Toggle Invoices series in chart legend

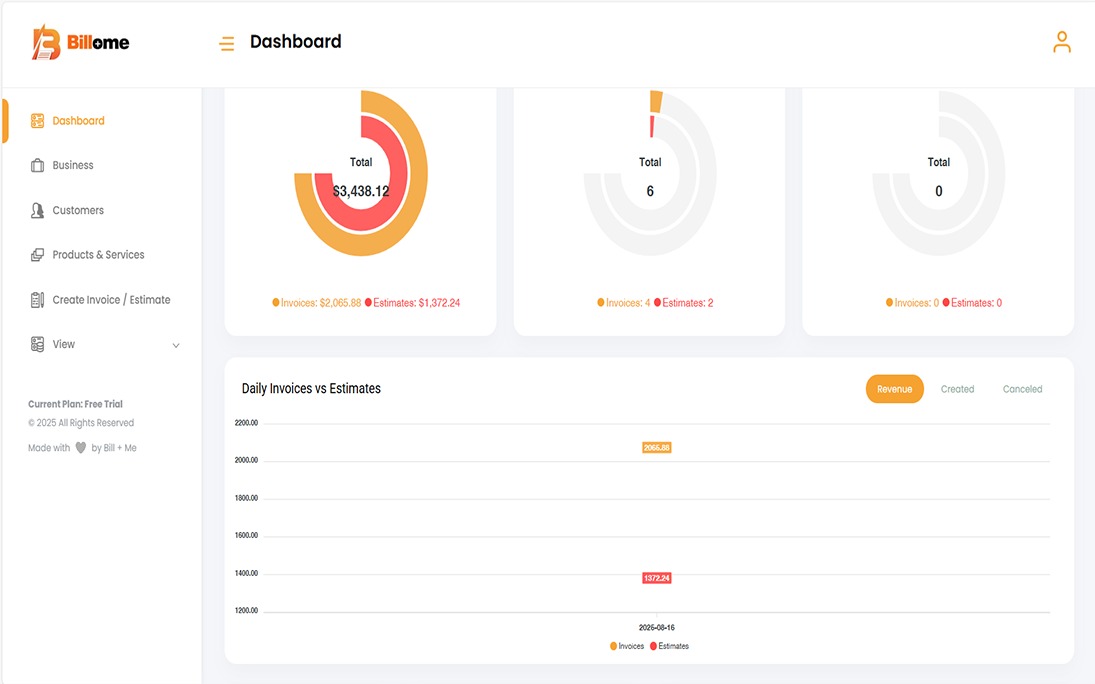tap(627, 646)
